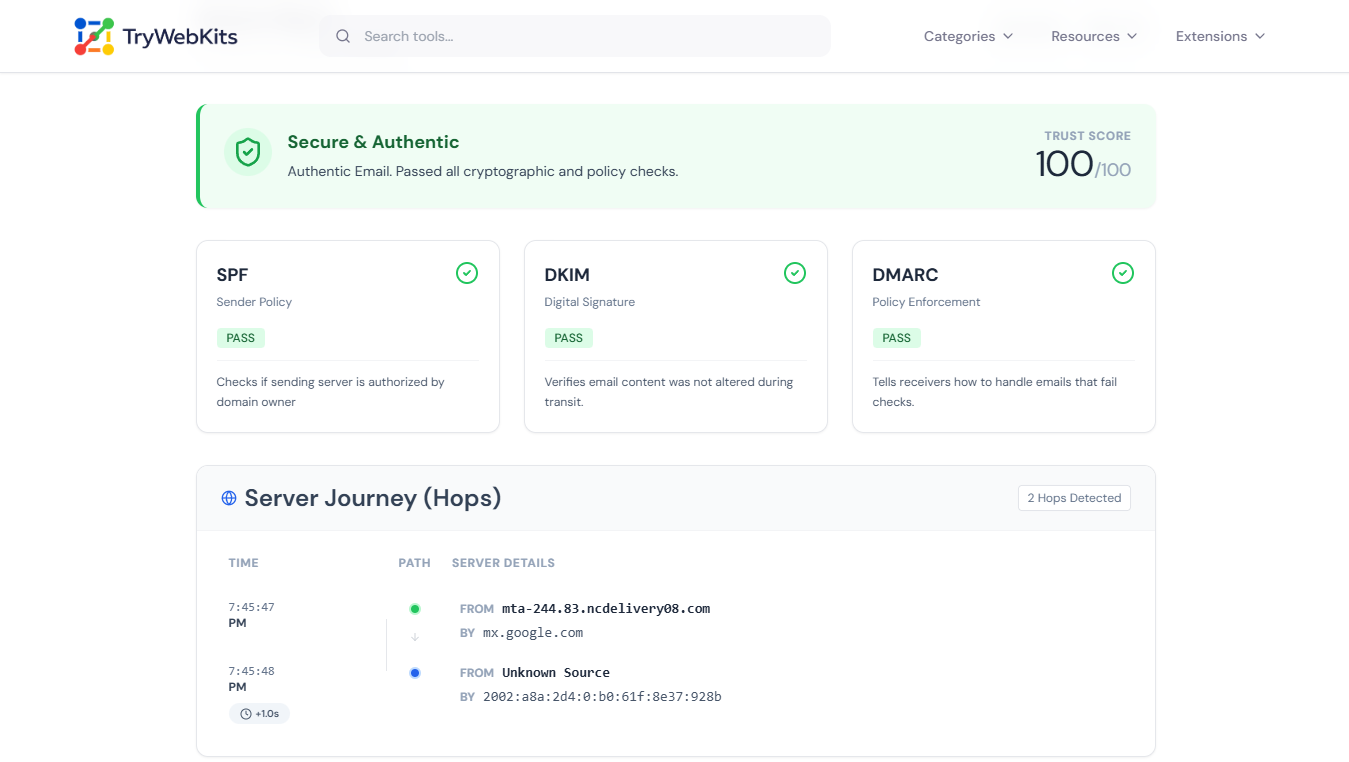Click the globe icon beside Server Journey
1349x762 pixels.
pyautogui.click(x=228, y=497)
